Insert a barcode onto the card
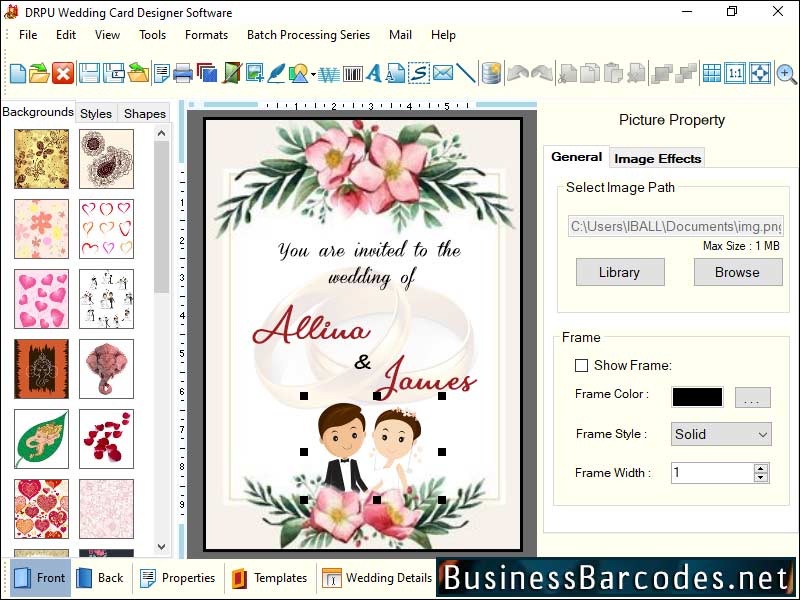The height and width of the screenshot is (600, 800). click(x=353, y=73)
